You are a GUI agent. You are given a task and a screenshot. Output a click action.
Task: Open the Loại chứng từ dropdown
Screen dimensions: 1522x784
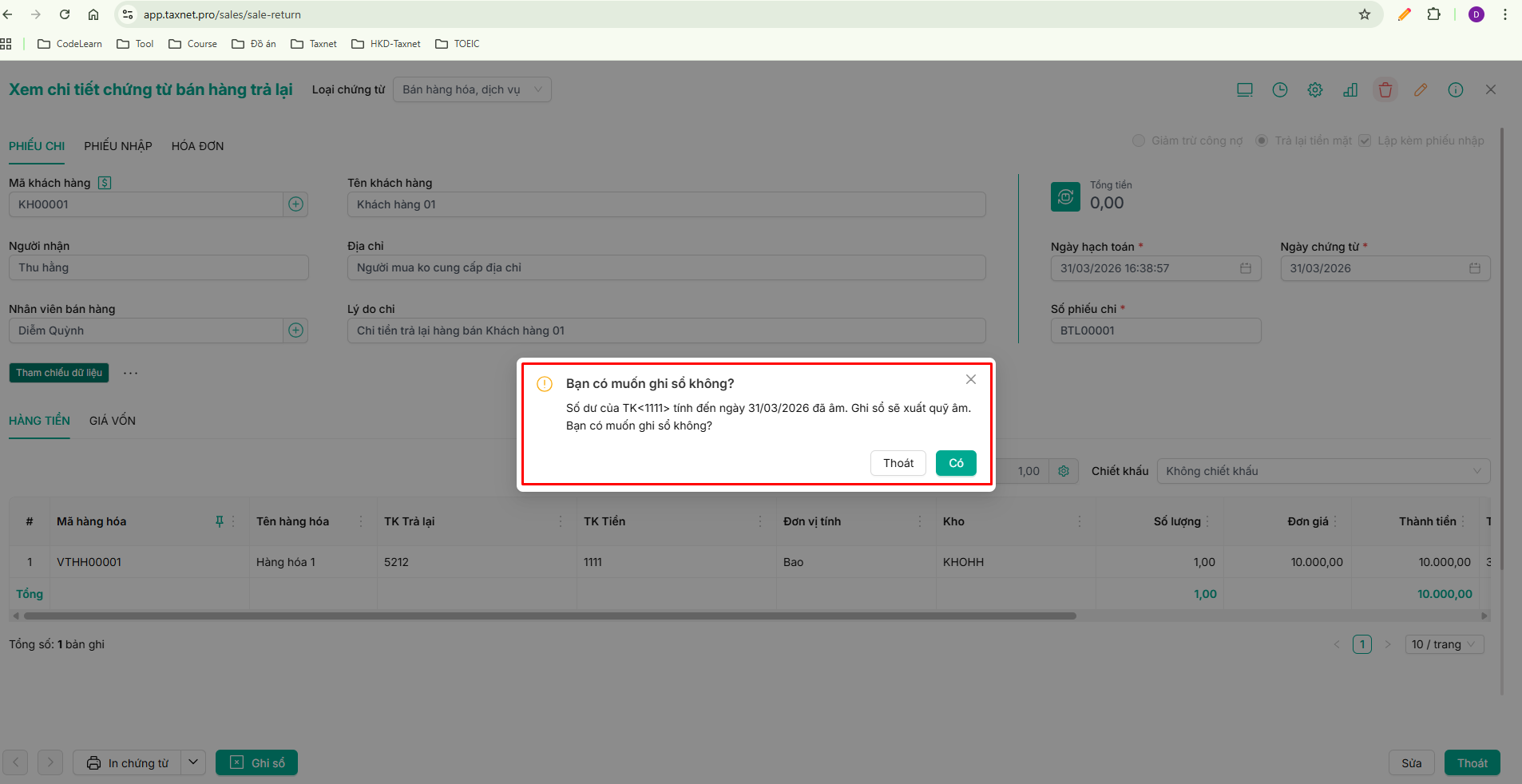point(472,89)
